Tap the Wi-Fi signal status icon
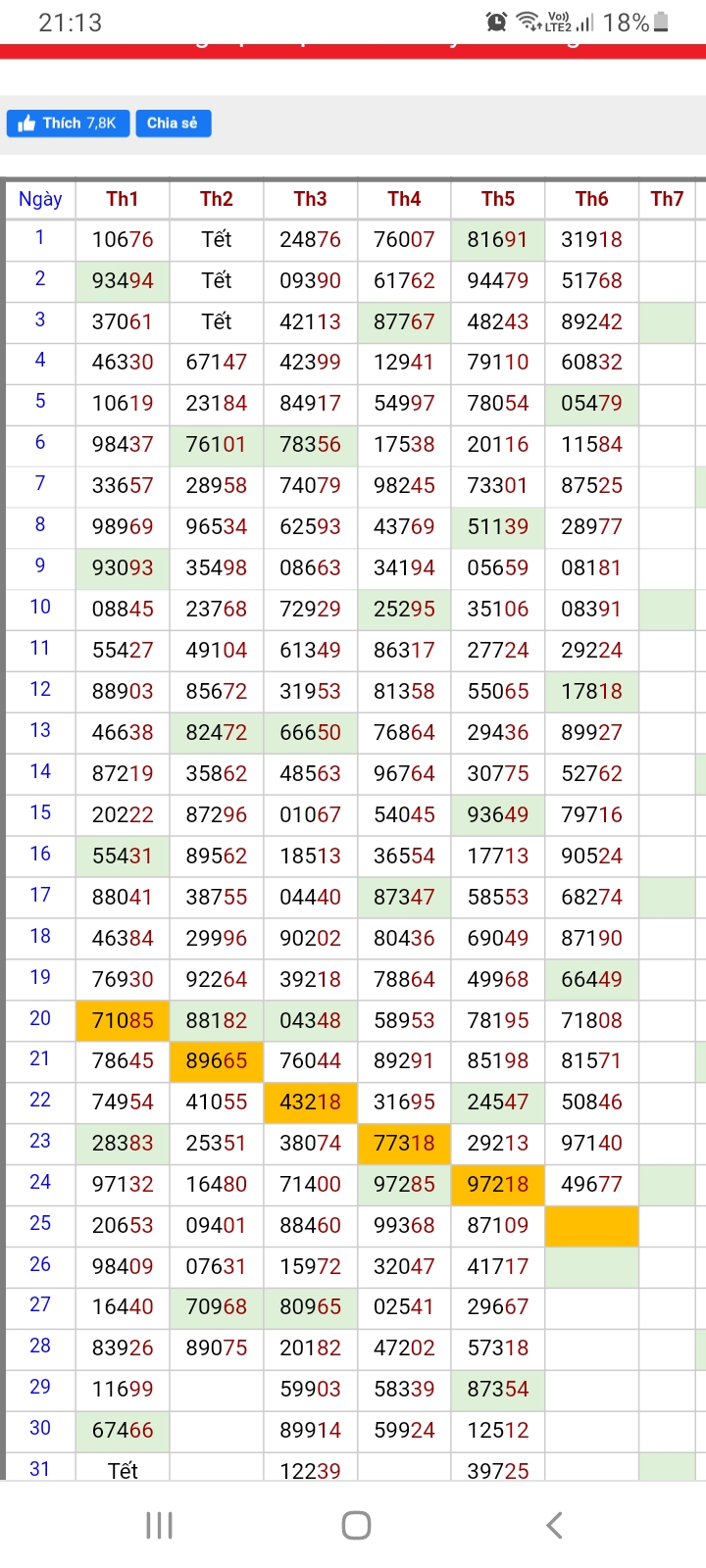Viewport: 706px width, 1568px height. pos(529,22)
